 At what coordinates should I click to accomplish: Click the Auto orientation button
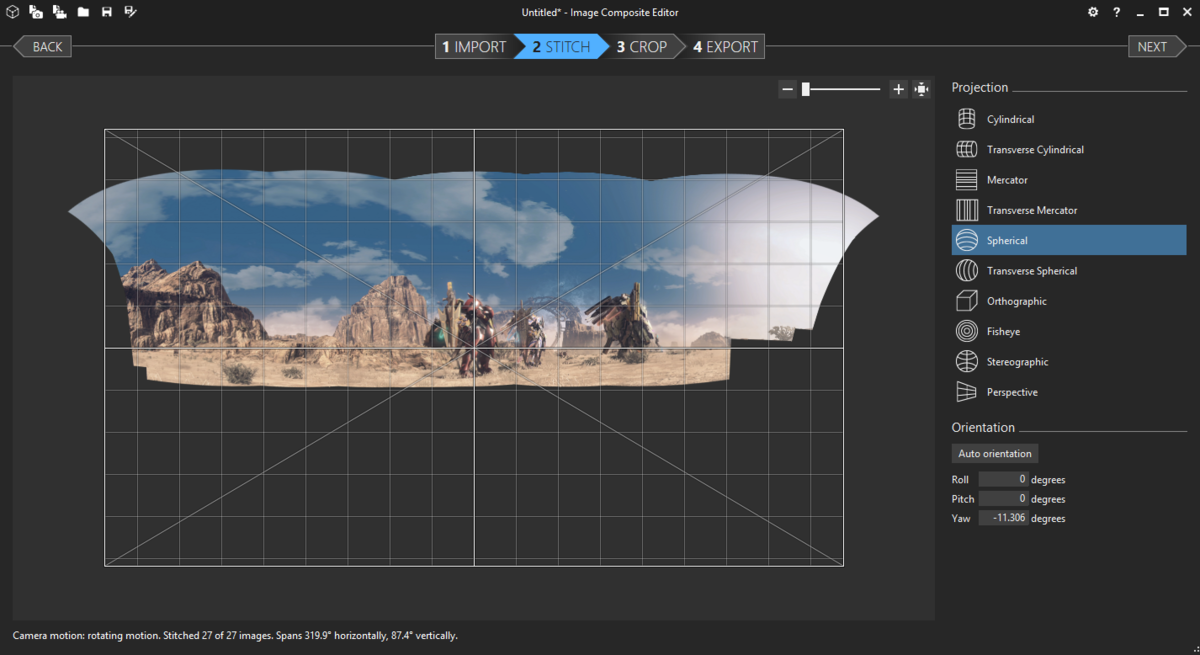(995, 454)
